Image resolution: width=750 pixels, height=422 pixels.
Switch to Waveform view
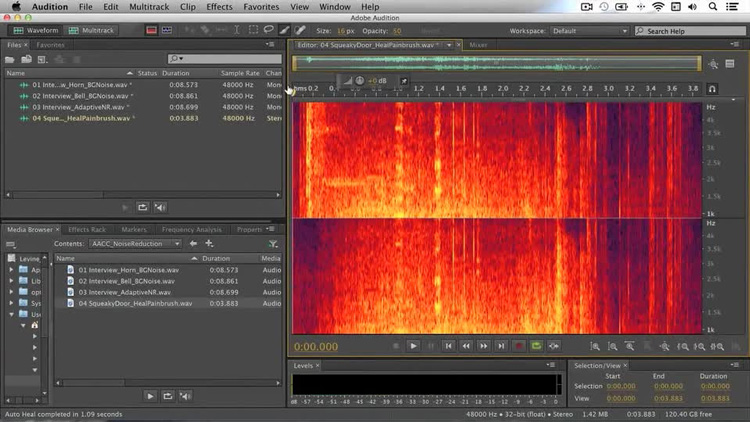[36, 30]
